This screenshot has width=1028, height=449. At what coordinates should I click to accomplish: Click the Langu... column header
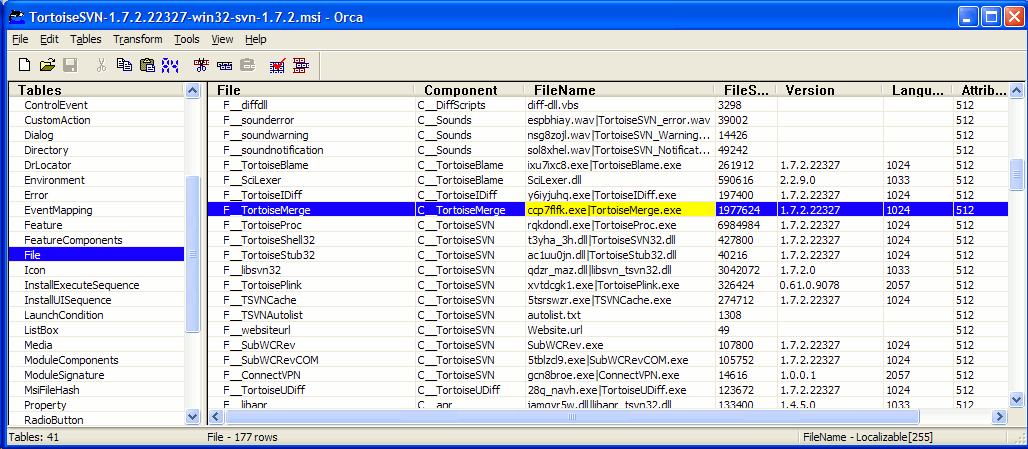click(x=917, y=90)
